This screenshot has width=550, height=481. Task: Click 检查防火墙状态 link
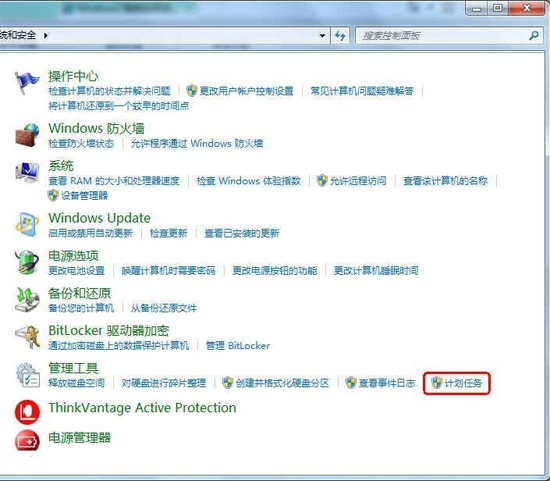[x=81, y=143]
